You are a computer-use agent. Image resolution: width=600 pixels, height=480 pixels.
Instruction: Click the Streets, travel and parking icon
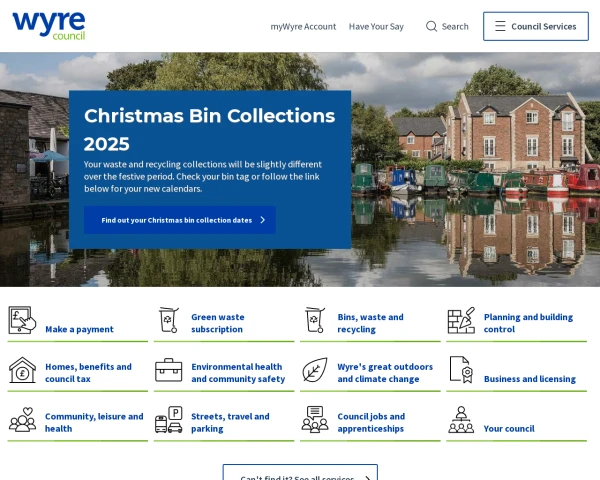[x=169, y=420]
